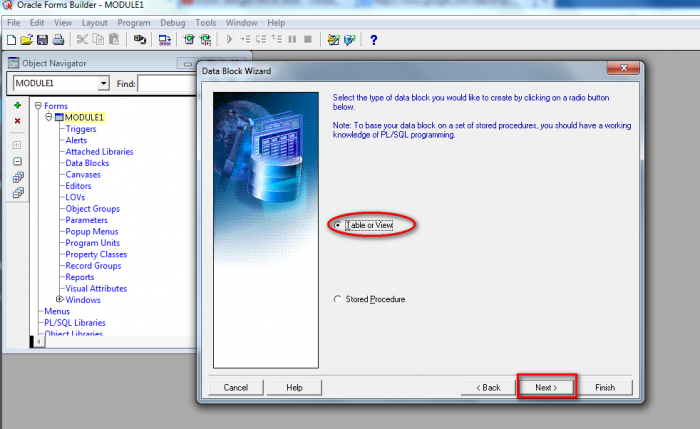The width and height of the screenshot is (700, 429).
Task: Select the Triggers tree node
Action: pos(81,129)
